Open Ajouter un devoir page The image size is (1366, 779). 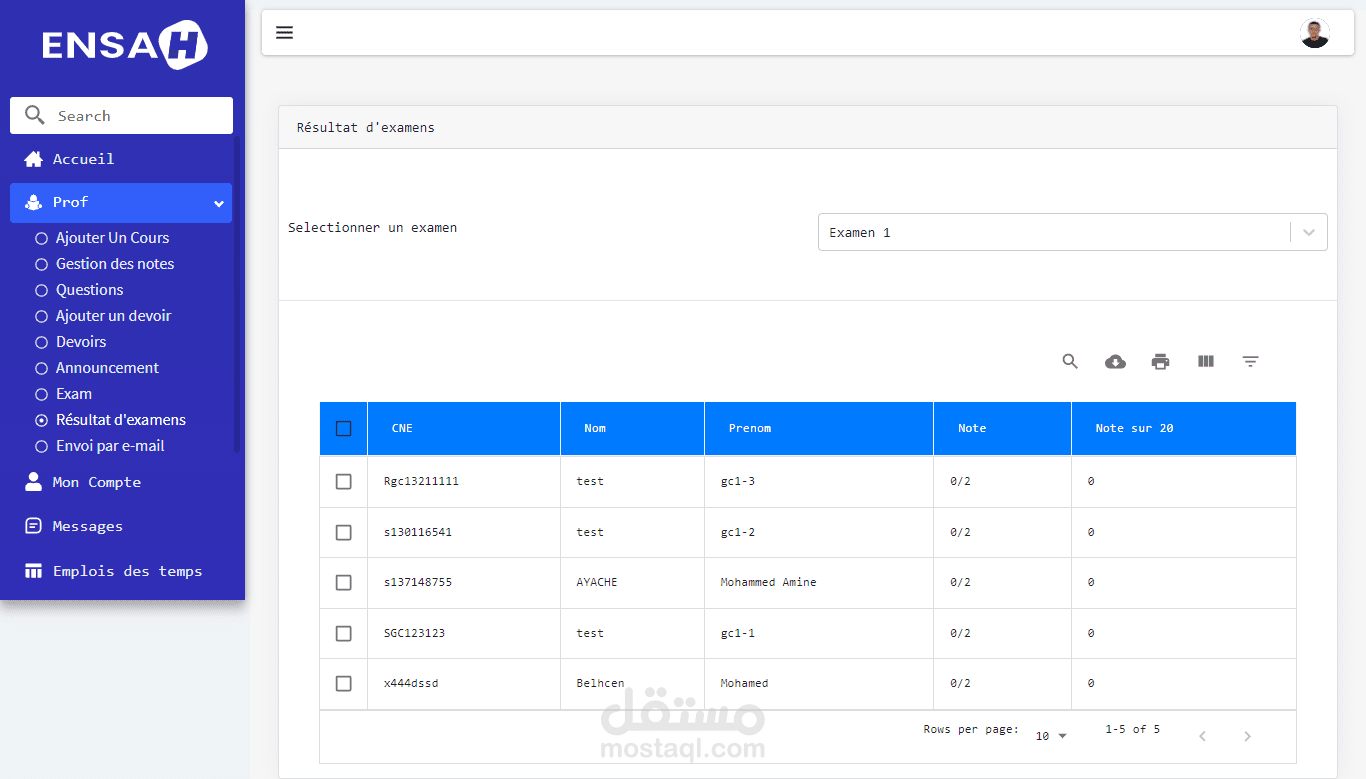click(x=113, y=316)
